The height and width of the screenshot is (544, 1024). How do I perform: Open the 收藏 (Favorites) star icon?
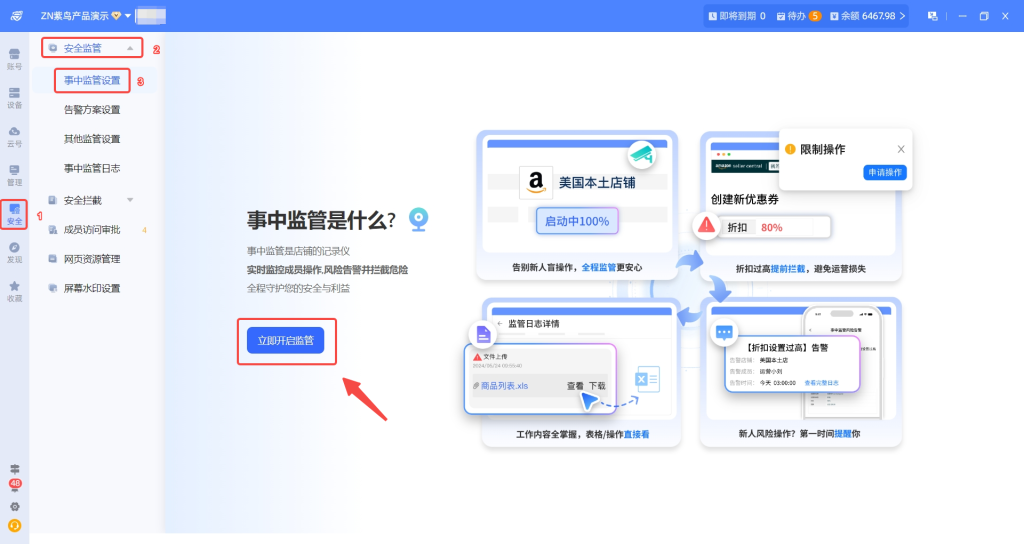coord(14,291)
